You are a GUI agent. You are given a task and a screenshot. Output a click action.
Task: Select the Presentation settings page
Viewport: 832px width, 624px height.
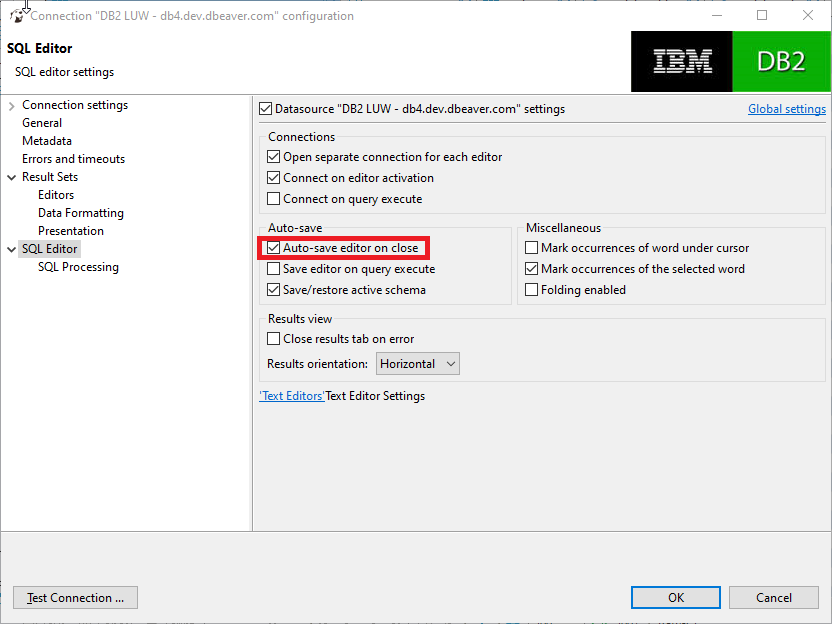[70, 230]
